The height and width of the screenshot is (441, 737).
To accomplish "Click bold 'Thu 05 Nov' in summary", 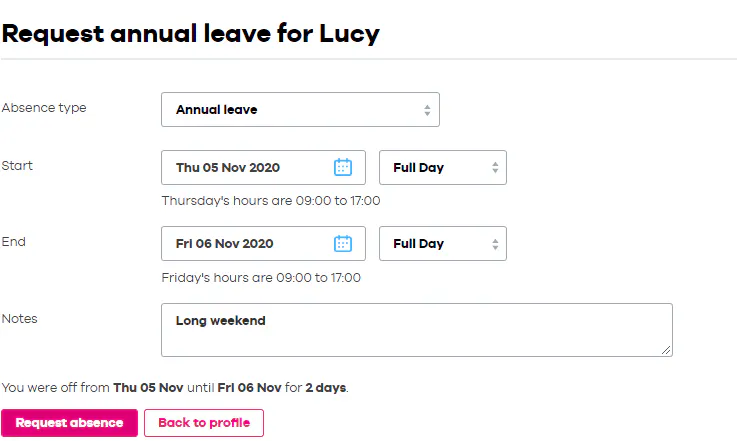I will click(x=148, y=387).
